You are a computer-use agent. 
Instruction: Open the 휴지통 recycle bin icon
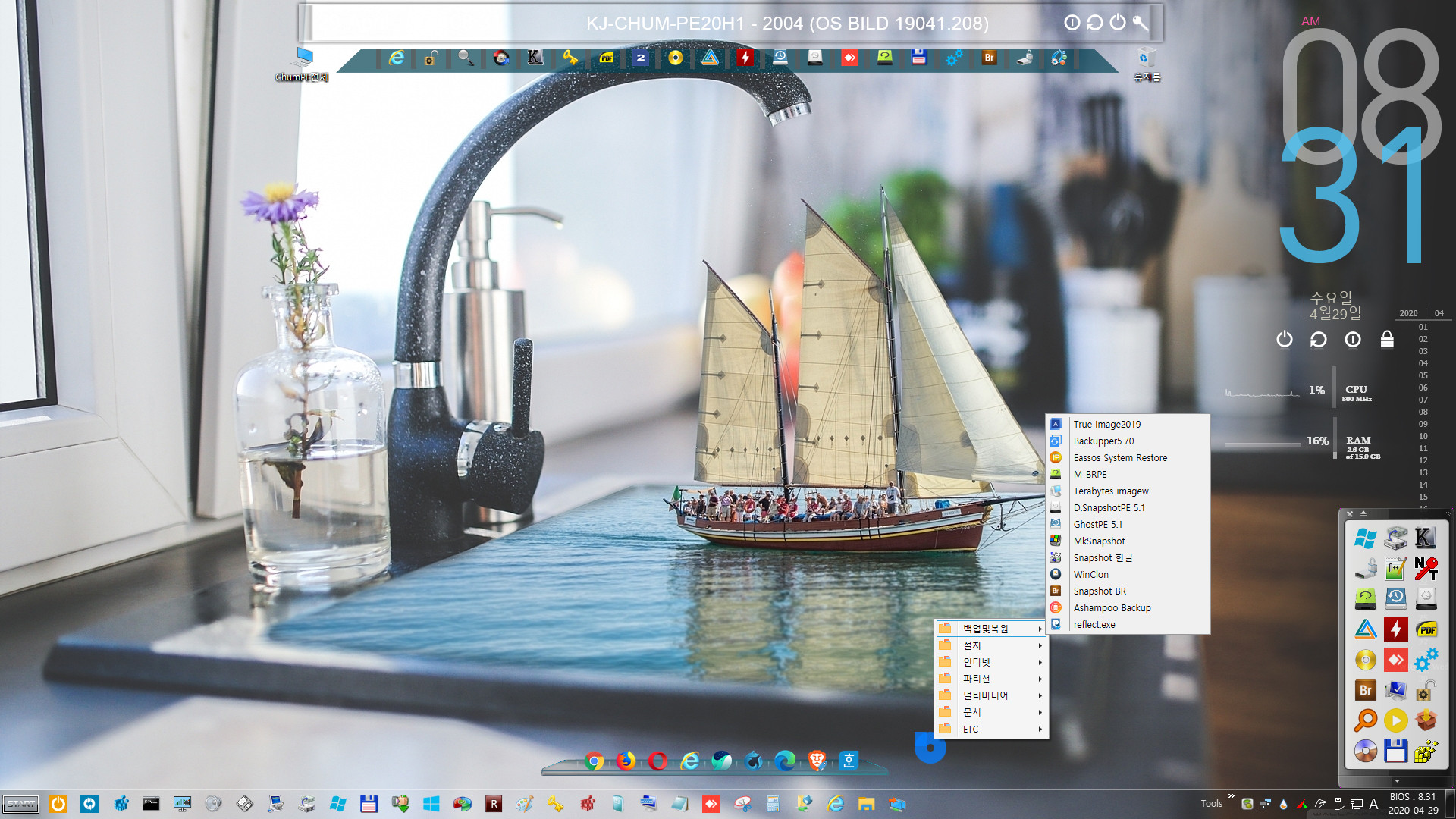point(1147,65)
